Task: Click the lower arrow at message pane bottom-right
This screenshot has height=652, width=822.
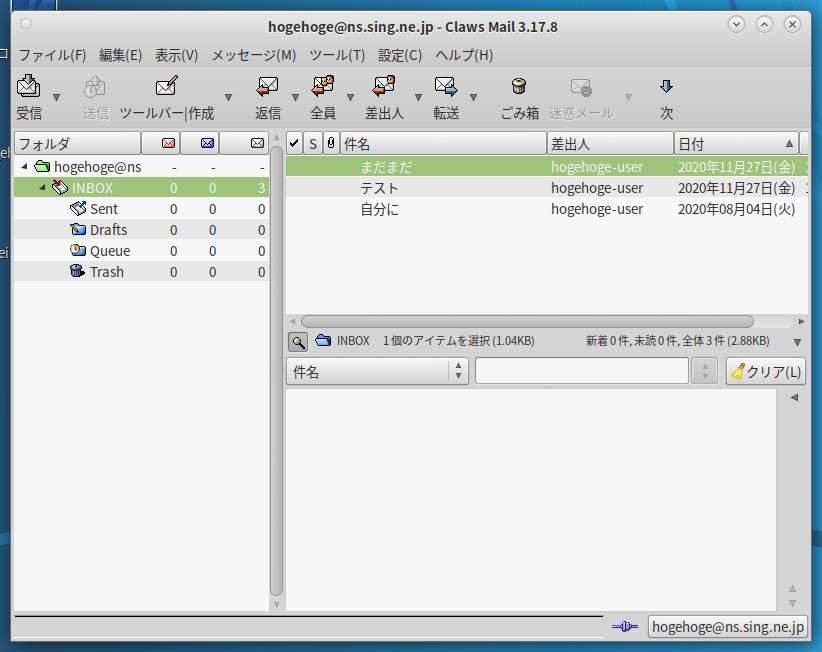Action: click(x=793, y=603)
